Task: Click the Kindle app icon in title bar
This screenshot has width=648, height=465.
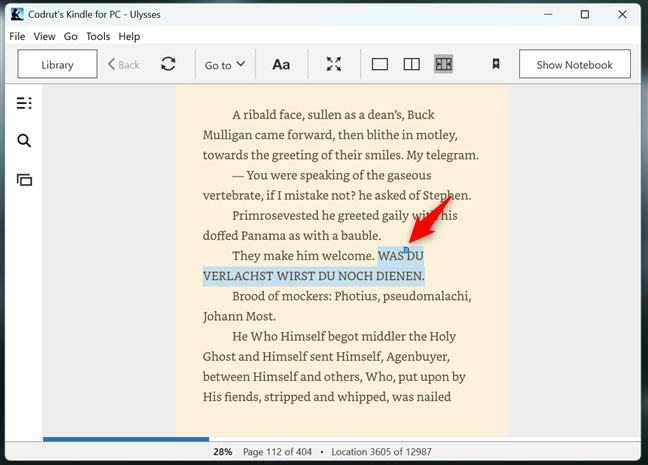Action: tap(17, 14)
